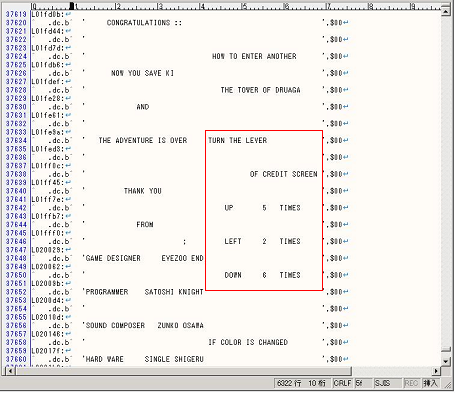This screenshot has height=393, width=455.
Task: Click the name SATOSHI KNIGHT
Action: pyautogui.click(x=174, y=292)
